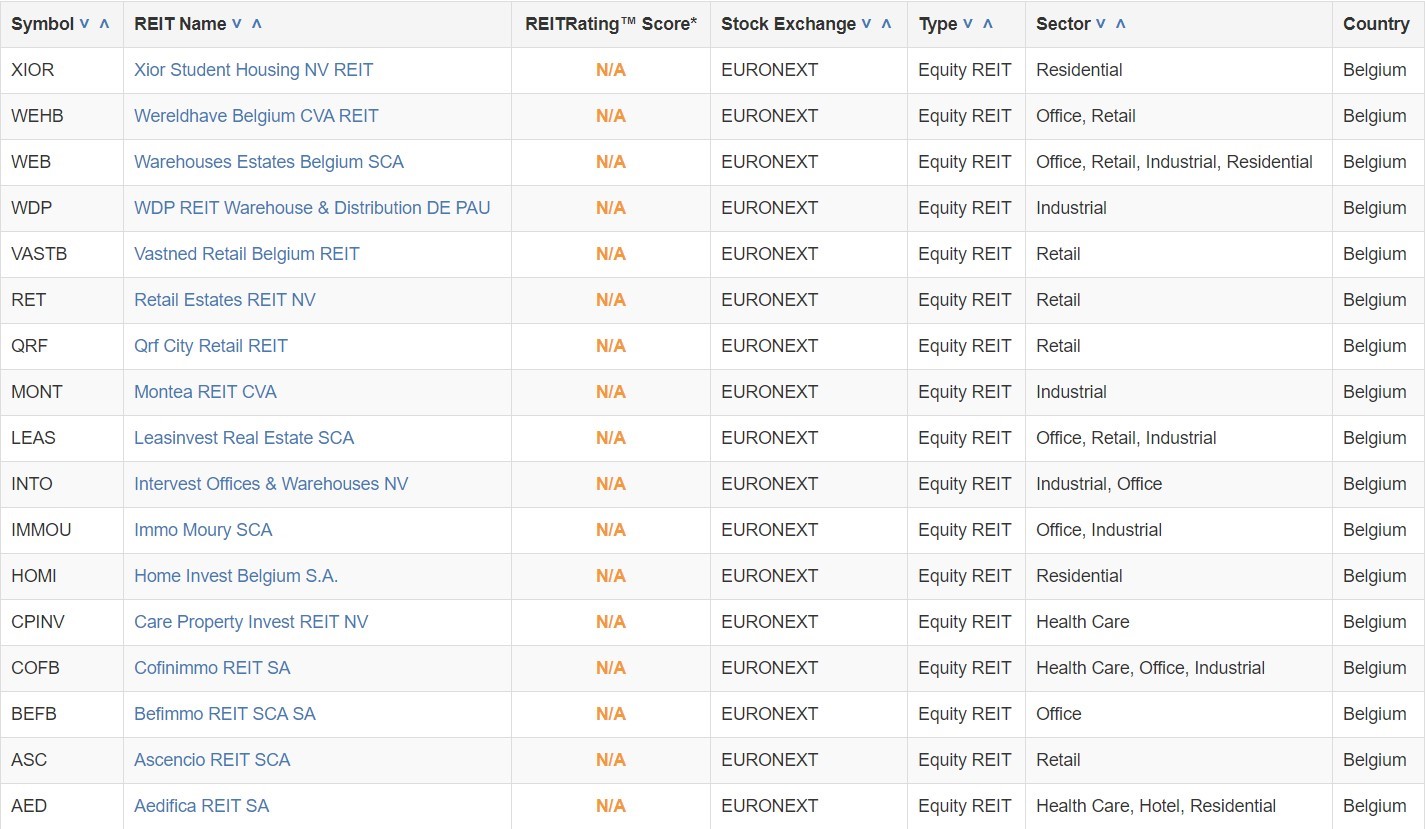Open Qrf City Retail REIT link
The width and height of the screenshot is (1425, 829).
211,346
